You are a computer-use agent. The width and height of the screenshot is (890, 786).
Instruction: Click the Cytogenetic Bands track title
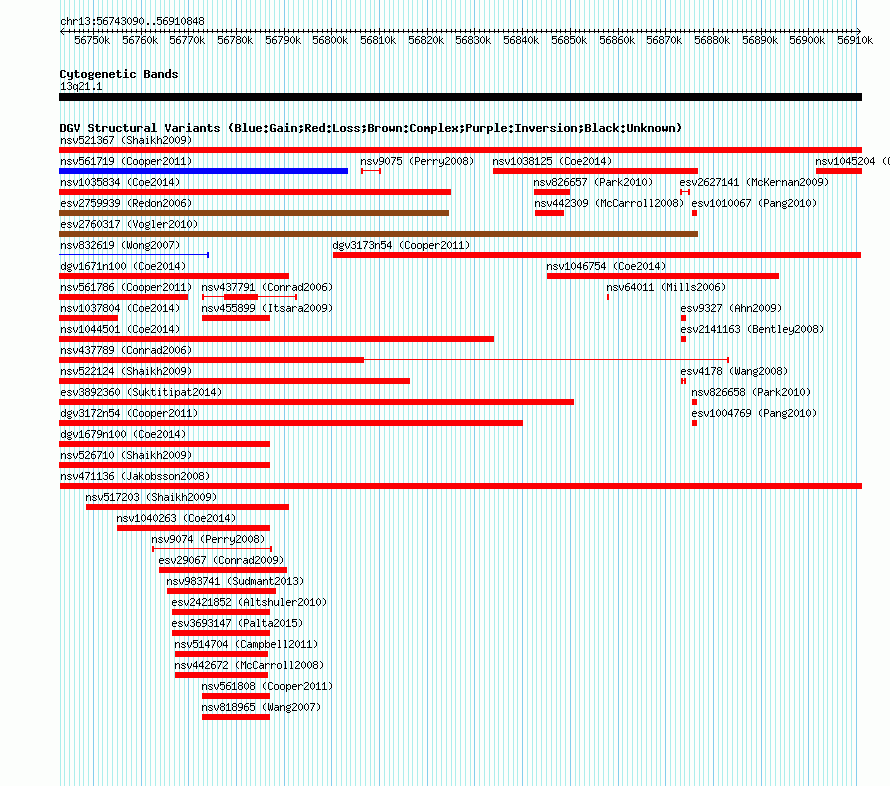(119, 74)
